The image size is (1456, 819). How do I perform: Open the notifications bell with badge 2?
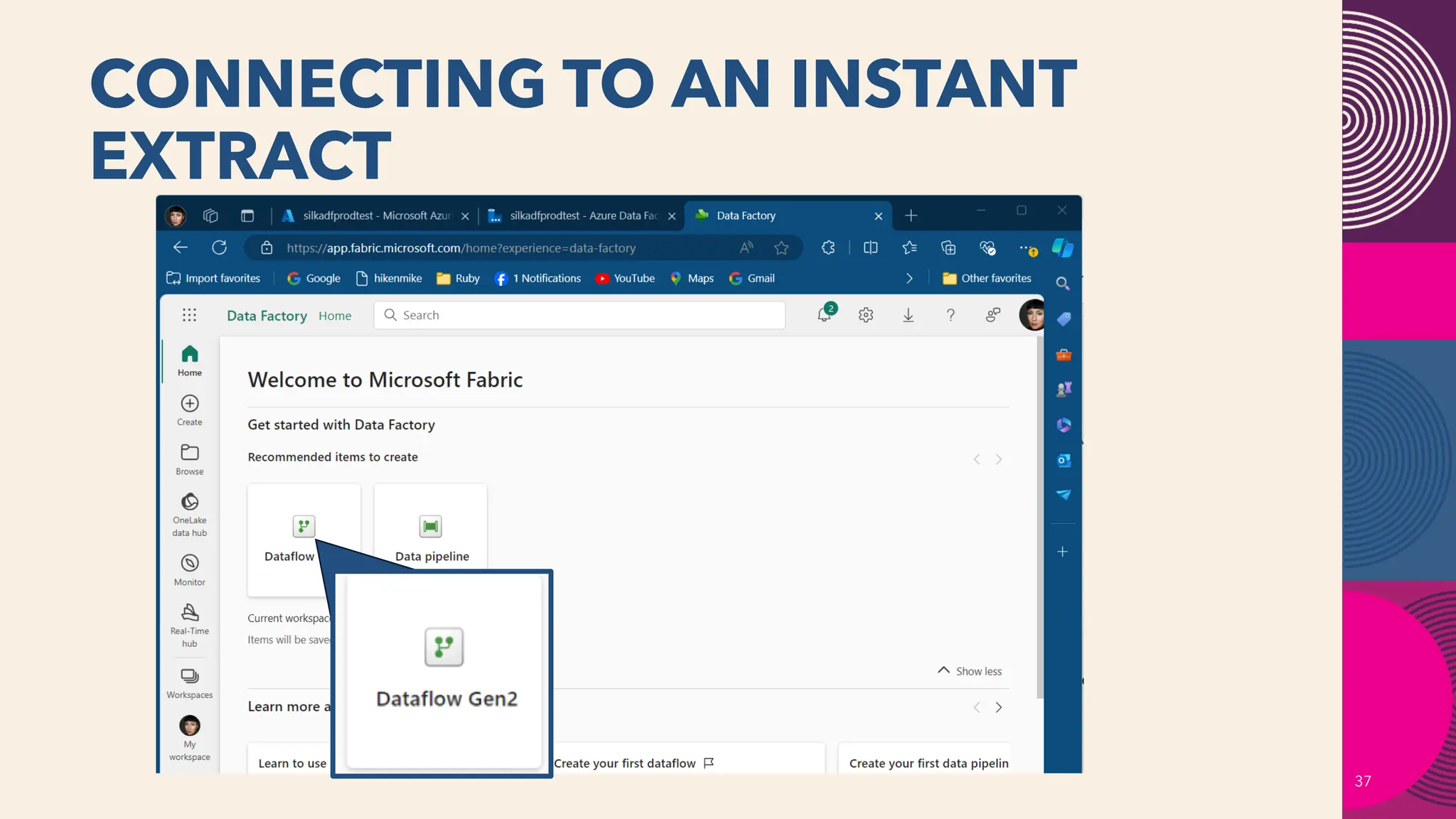point(825,314)
